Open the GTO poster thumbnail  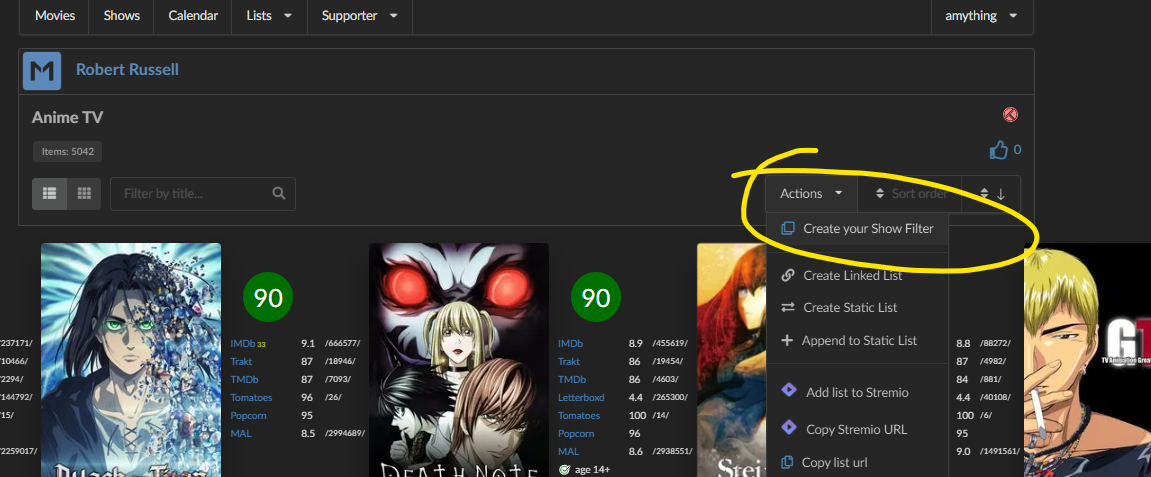pos(1087,360)
